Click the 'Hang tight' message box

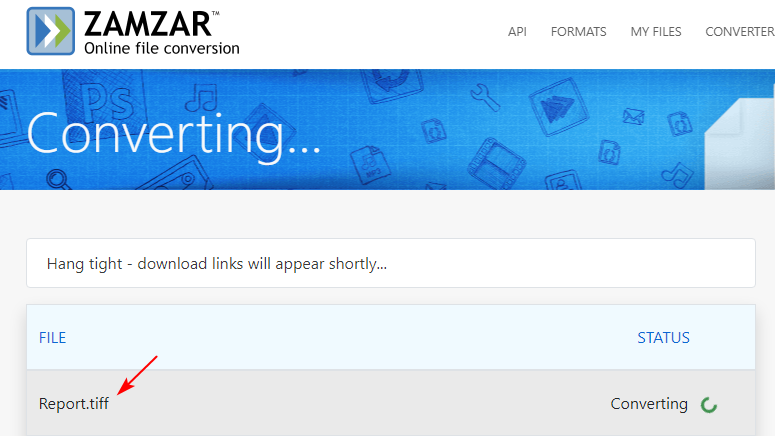coord(390,264)
